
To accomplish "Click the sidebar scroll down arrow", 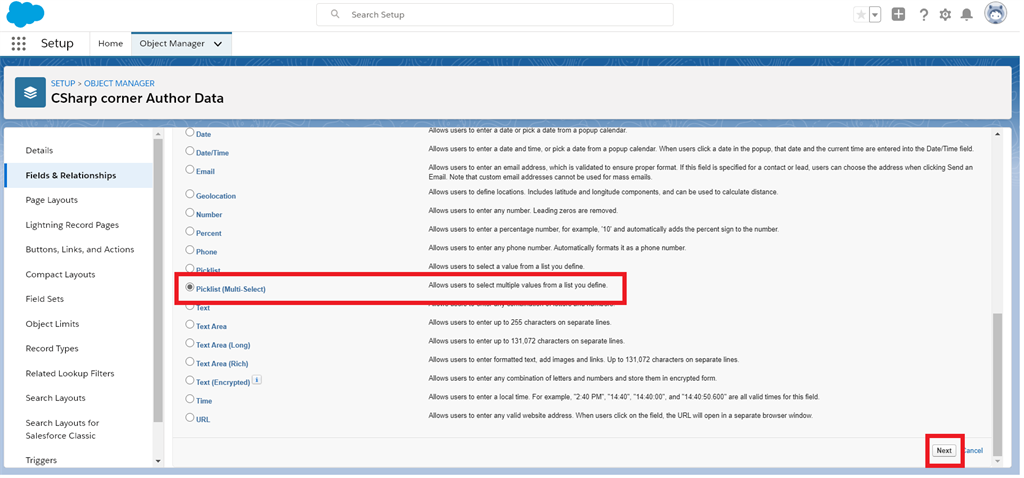I will point(158,462).
